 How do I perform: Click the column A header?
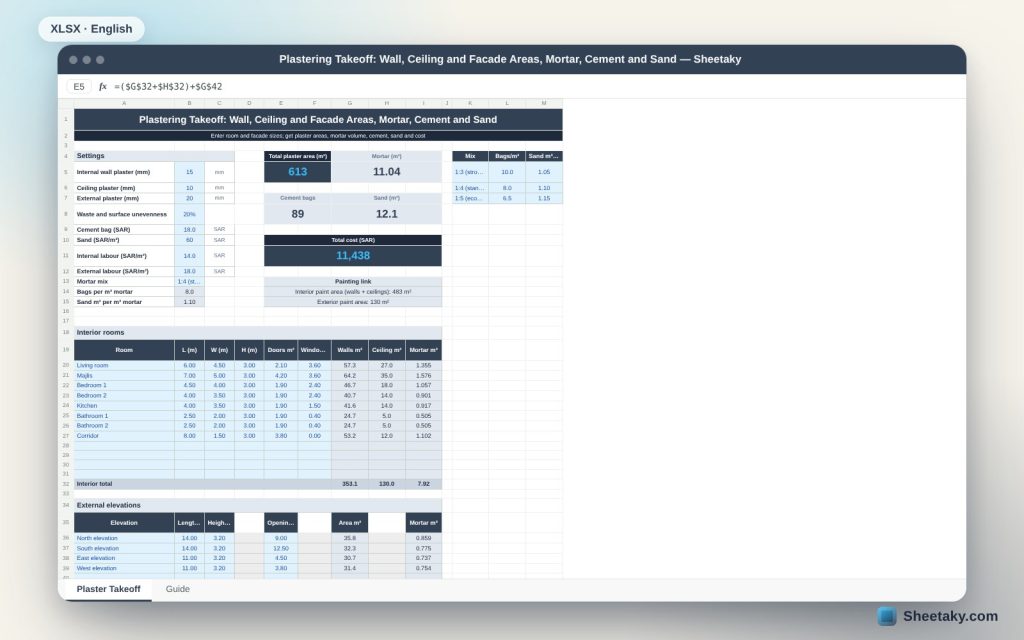tap(124, 103)
